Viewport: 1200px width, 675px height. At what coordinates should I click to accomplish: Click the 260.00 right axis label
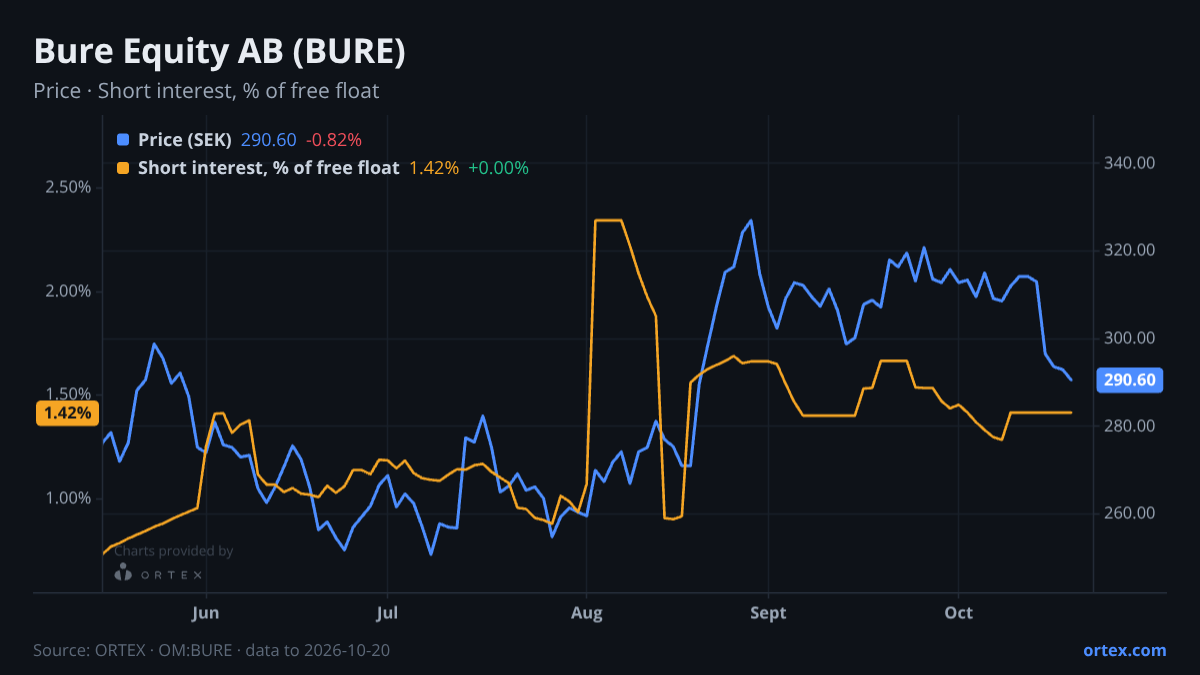click(1130, 514)
